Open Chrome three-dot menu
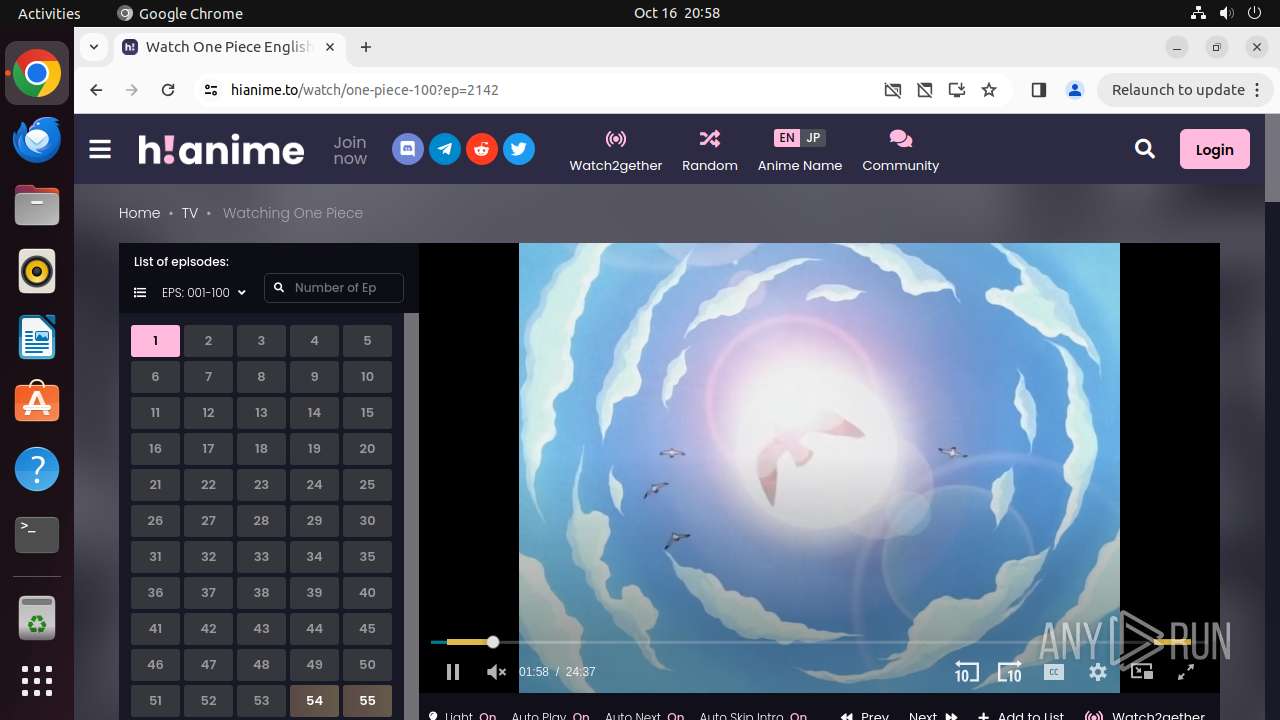The height and width of the screenshot is (720, 1280). point(1256,90)
